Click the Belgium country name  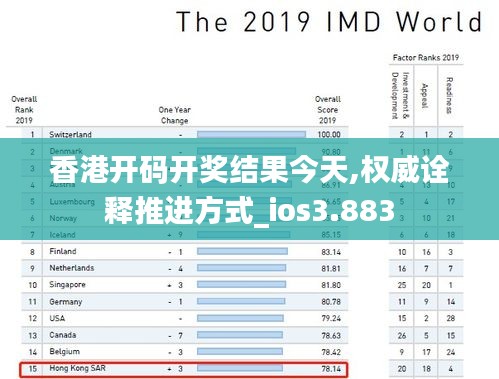click(64, 351)
